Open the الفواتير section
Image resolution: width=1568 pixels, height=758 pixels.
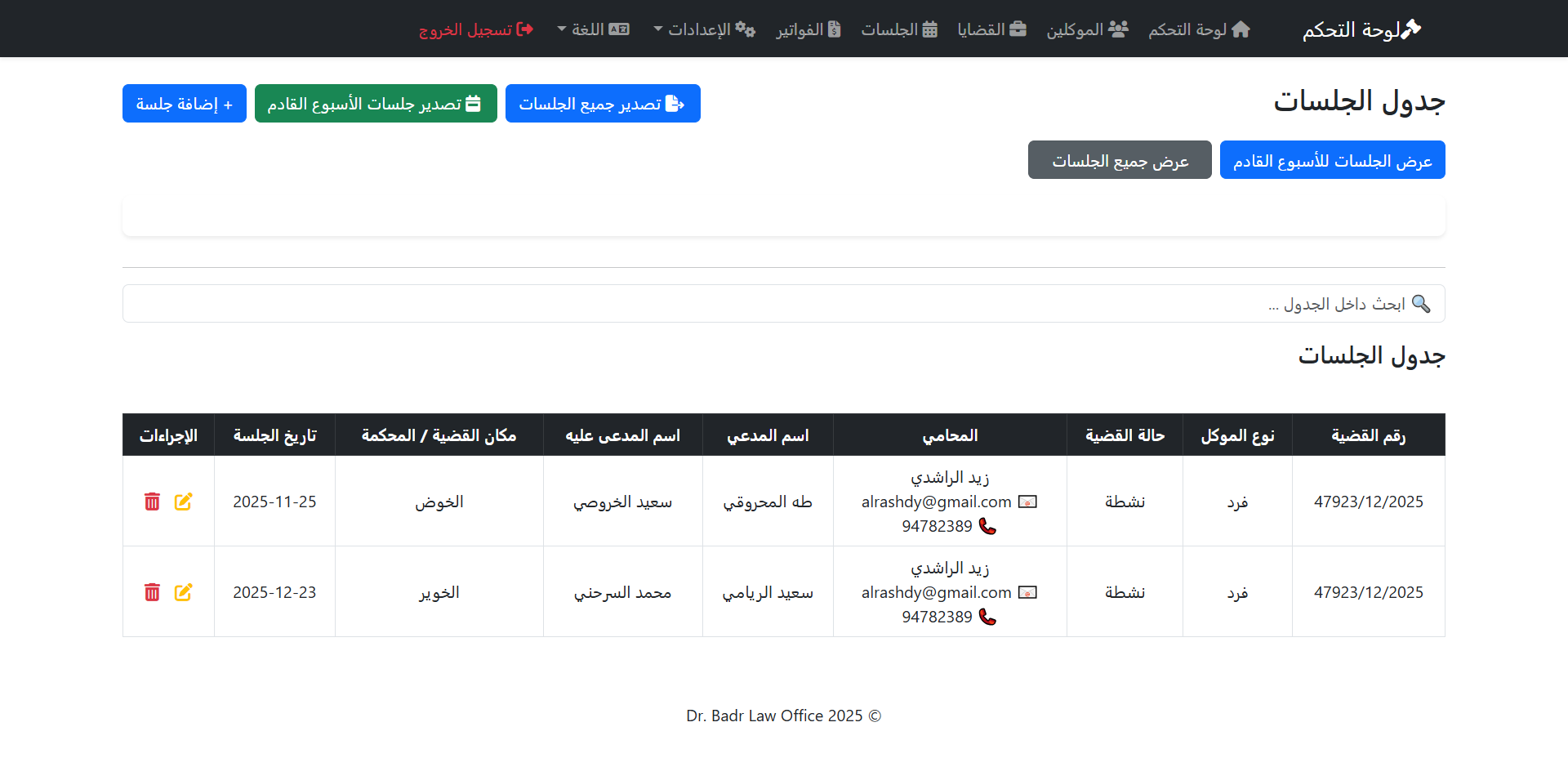(x=808, y=29)
